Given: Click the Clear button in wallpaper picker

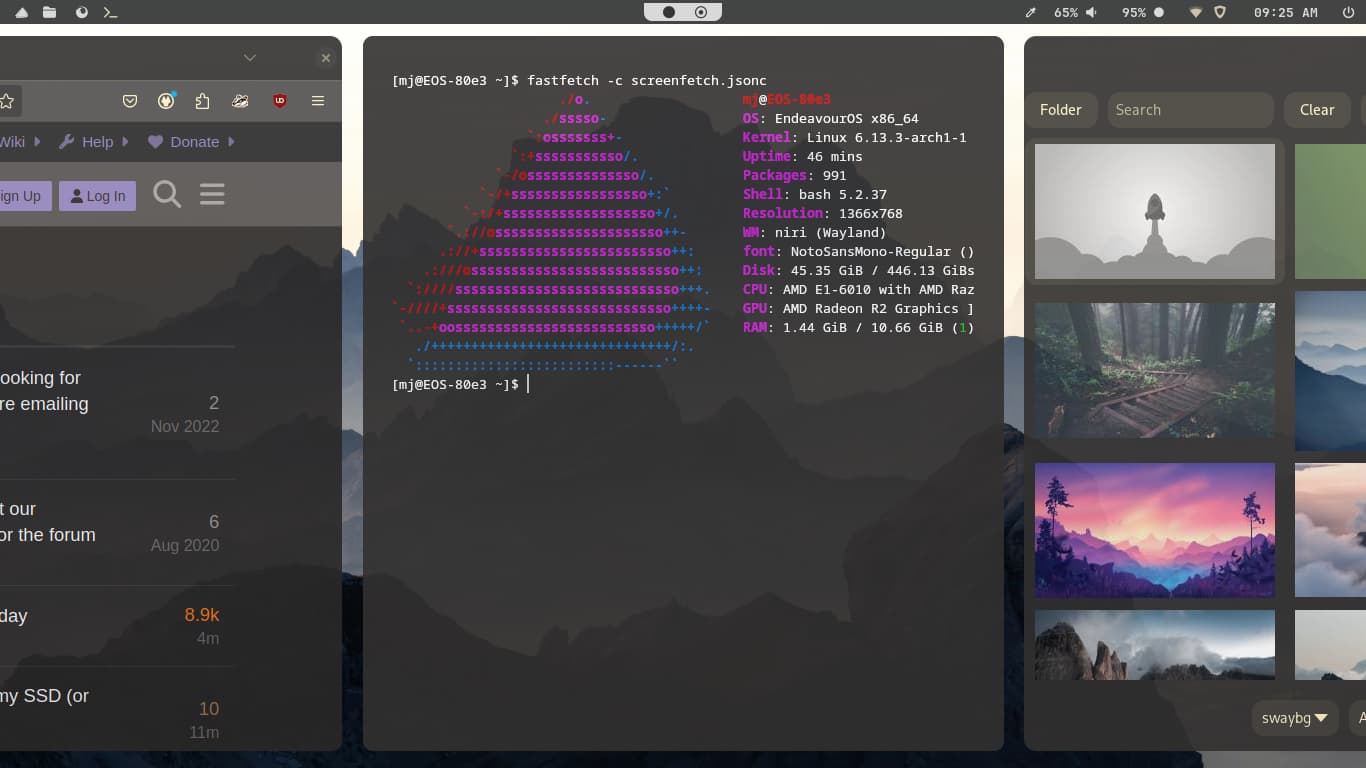Looking at the screenshot, I should click(1317, 110).
